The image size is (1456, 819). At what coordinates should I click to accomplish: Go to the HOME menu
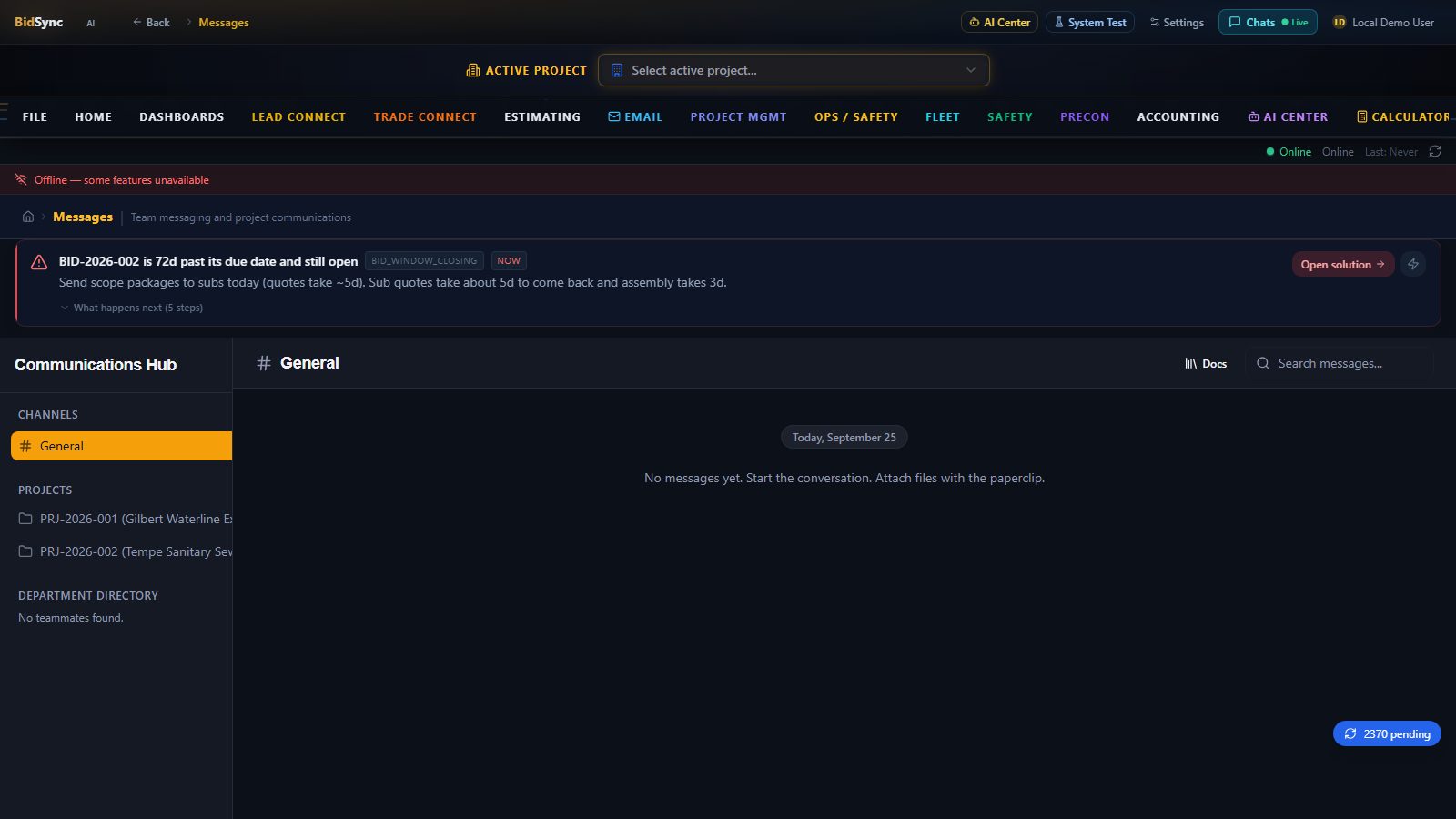coord(93,116)
